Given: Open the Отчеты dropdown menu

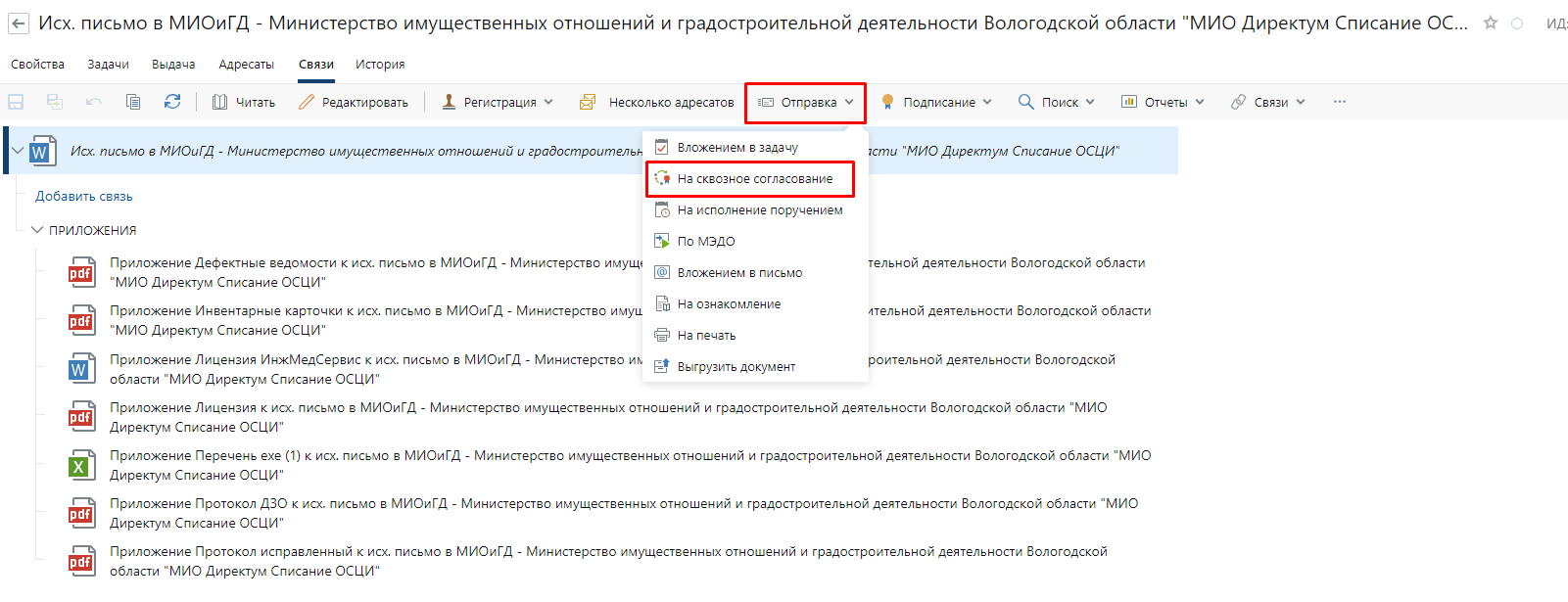Looking at the screenshot, I should coord(1163,102).
